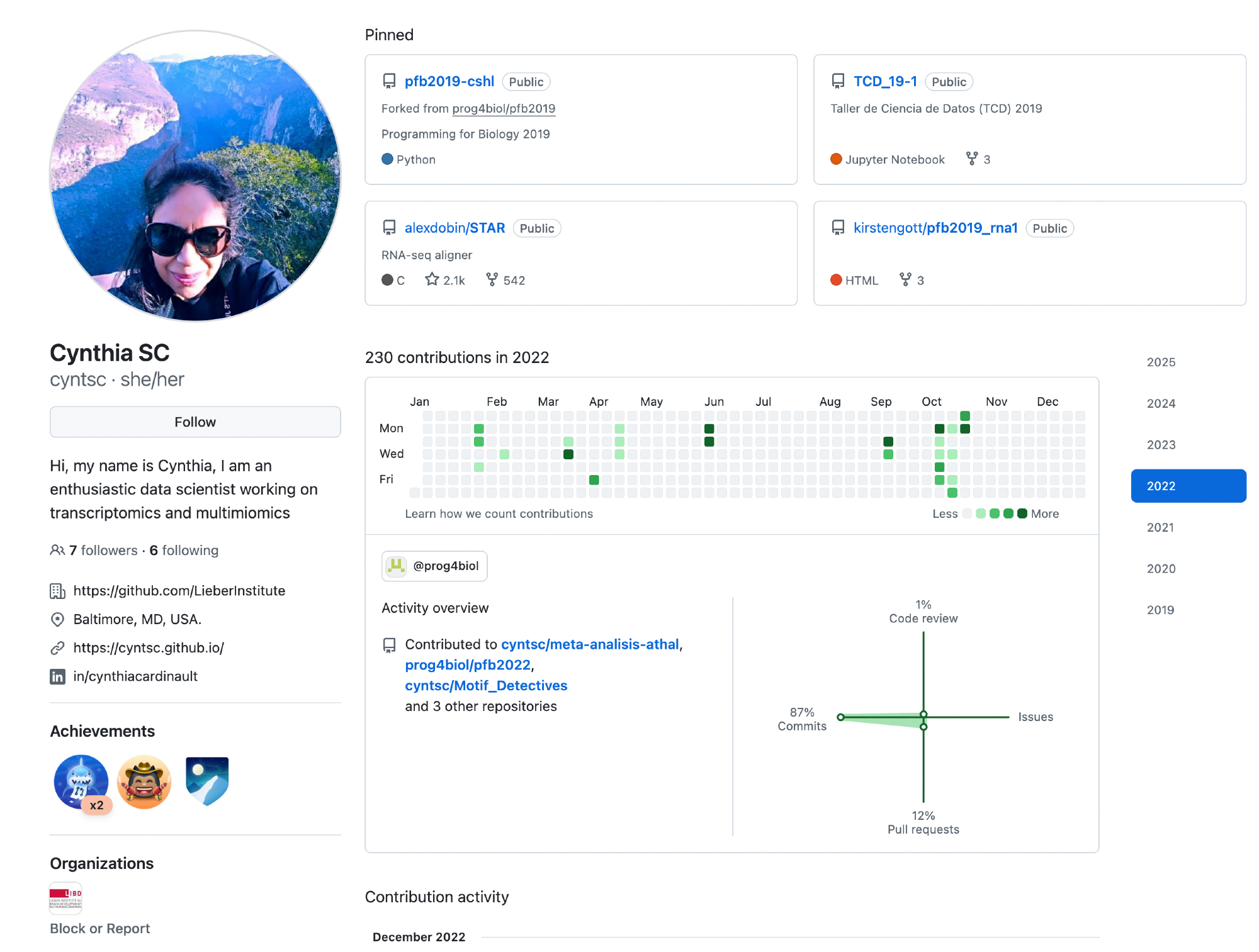Viewport: 1259px width, 952px height.
Task: Select the 2021 contribution year
Action: [x=1161, y=527]
